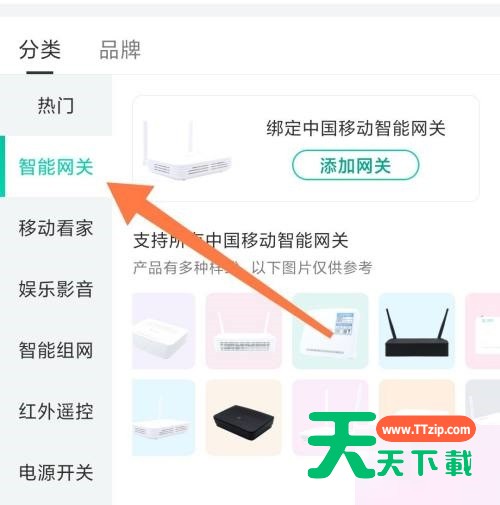This screenshot has height=505, width=500.
Task: Select 智能网关 in the sidebar
Action: pyautogui.click(x=56, y=167)
